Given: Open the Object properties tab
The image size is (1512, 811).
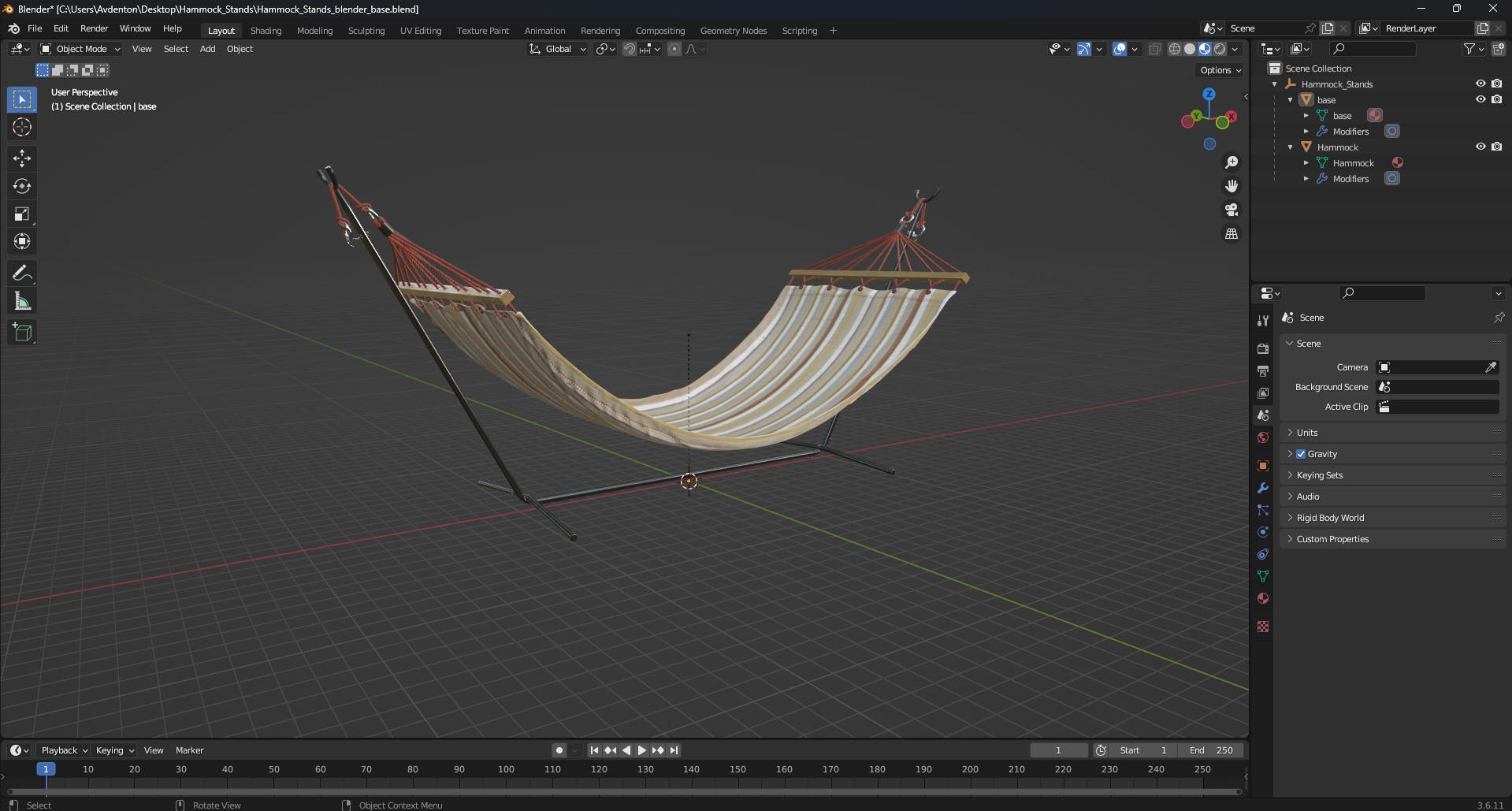Looking at the screenshot, I should (1263, 466).
